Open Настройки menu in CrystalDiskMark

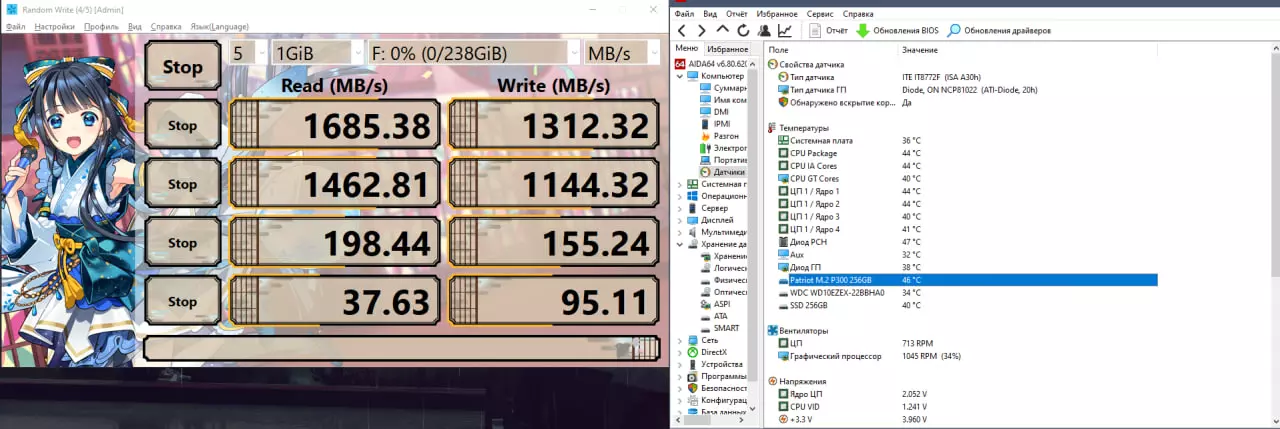coord(54,27)
